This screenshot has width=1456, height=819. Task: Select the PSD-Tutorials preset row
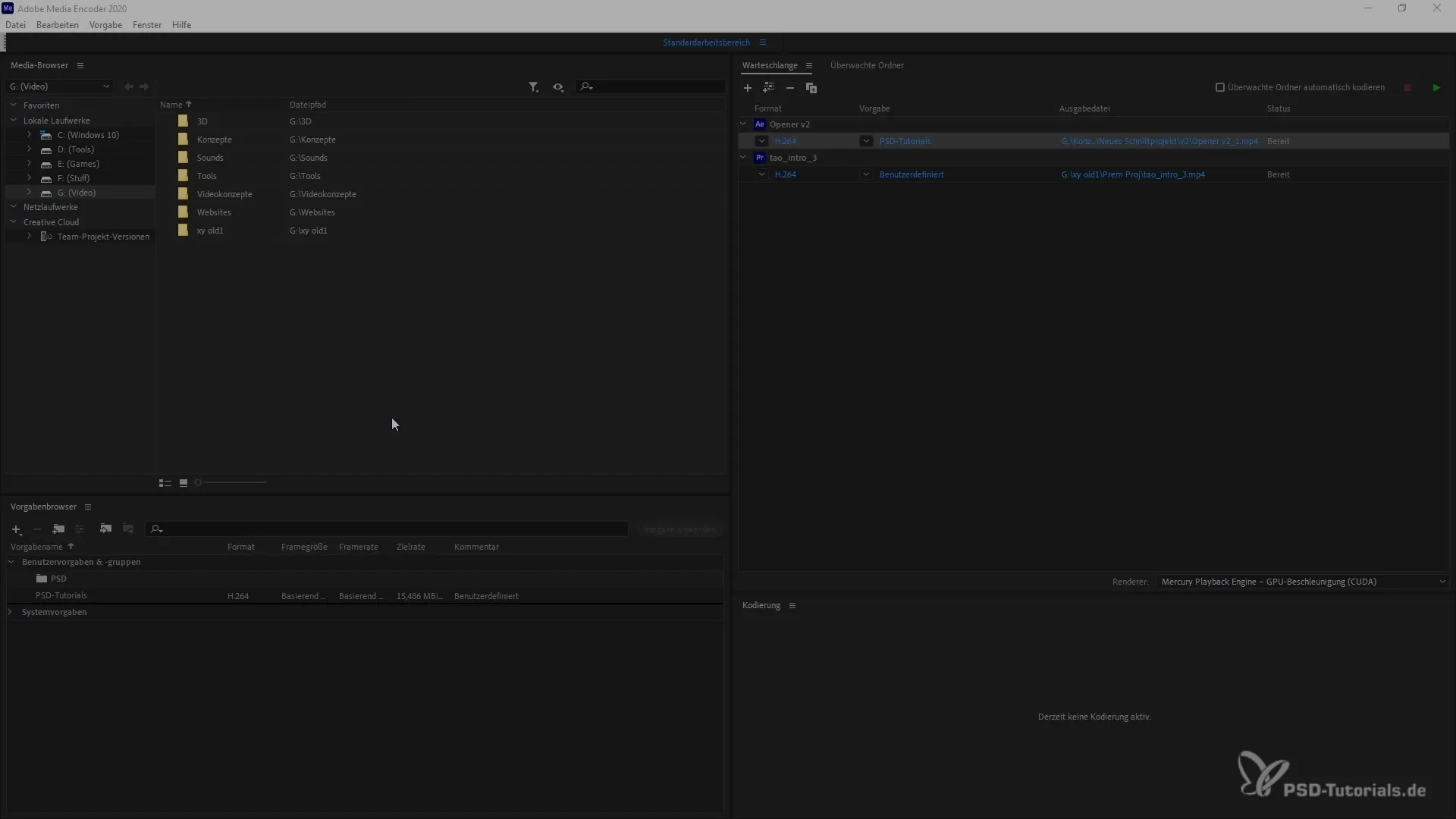pyautogui.click(x=365, y=596)
